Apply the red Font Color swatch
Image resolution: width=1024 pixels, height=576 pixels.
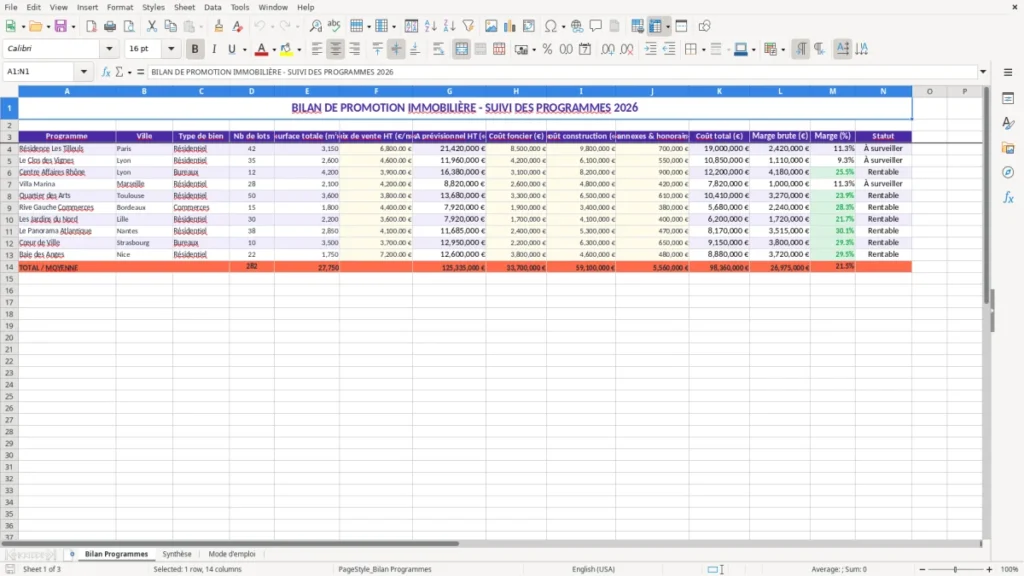[261, 49]
